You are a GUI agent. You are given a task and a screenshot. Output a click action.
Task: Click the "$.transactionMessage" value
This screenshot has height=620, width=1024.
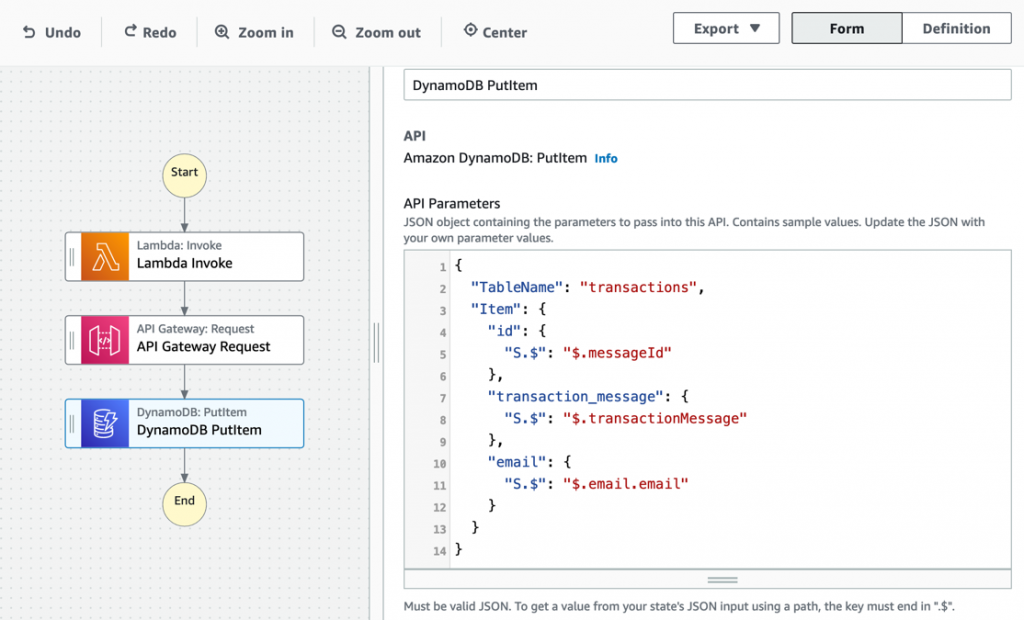point(654,418)
